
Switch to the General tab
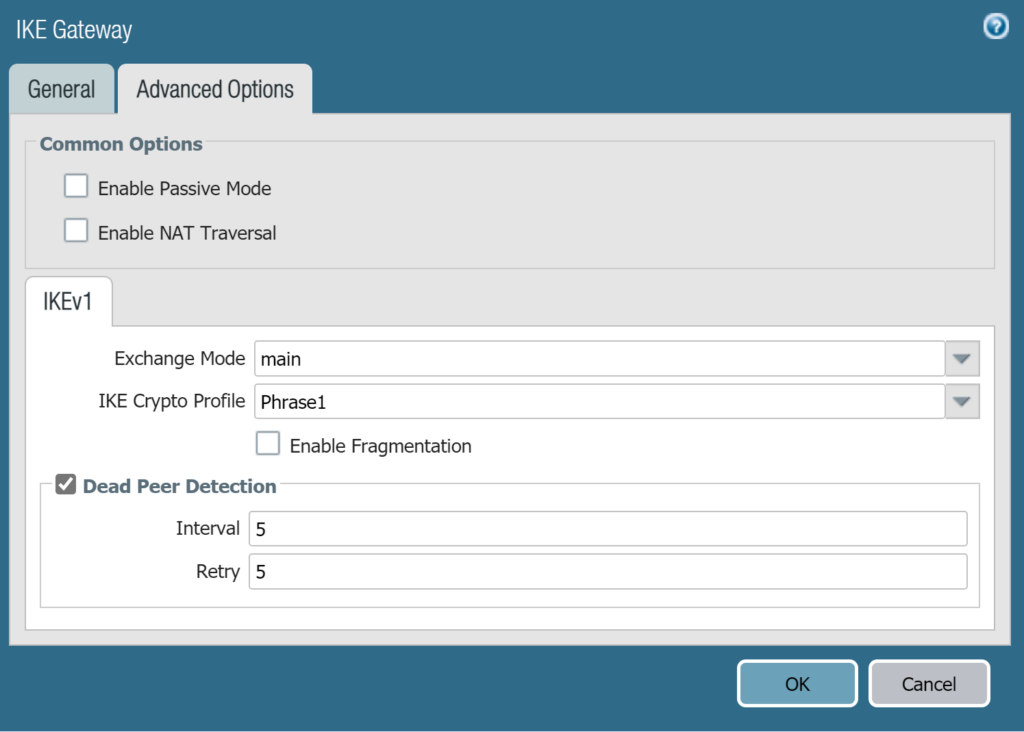pos(61,89)
